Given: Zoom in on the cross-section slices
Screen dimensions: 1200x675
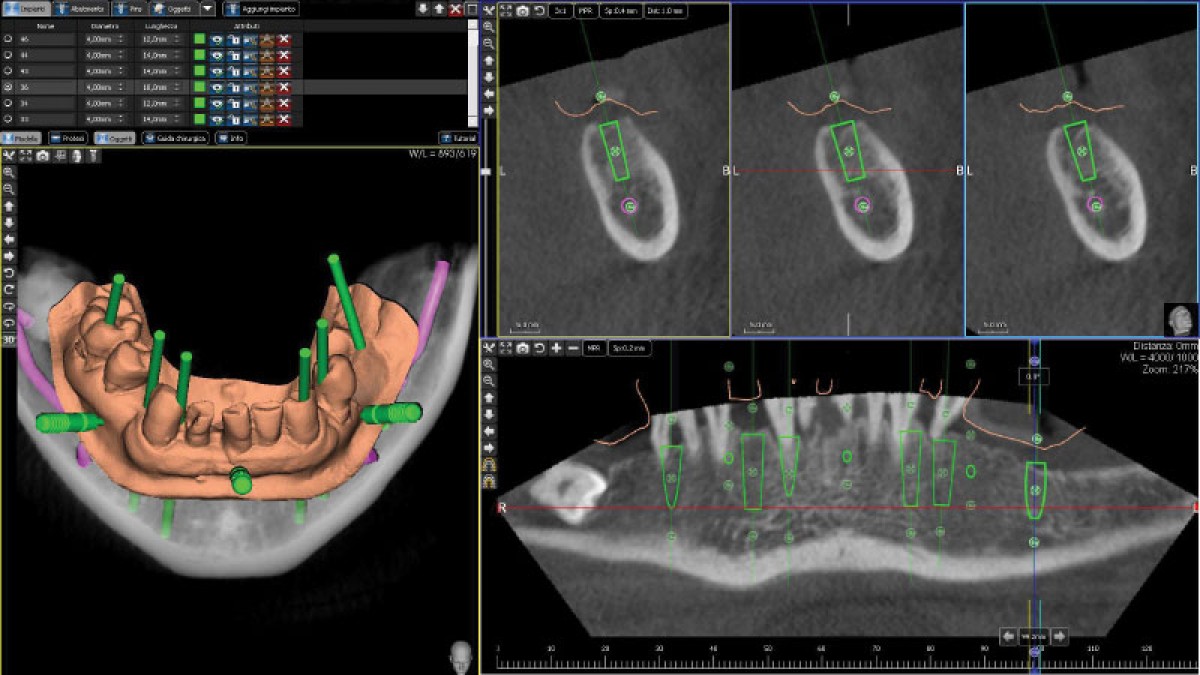Looking at the screenshot, I should (489, 27).
